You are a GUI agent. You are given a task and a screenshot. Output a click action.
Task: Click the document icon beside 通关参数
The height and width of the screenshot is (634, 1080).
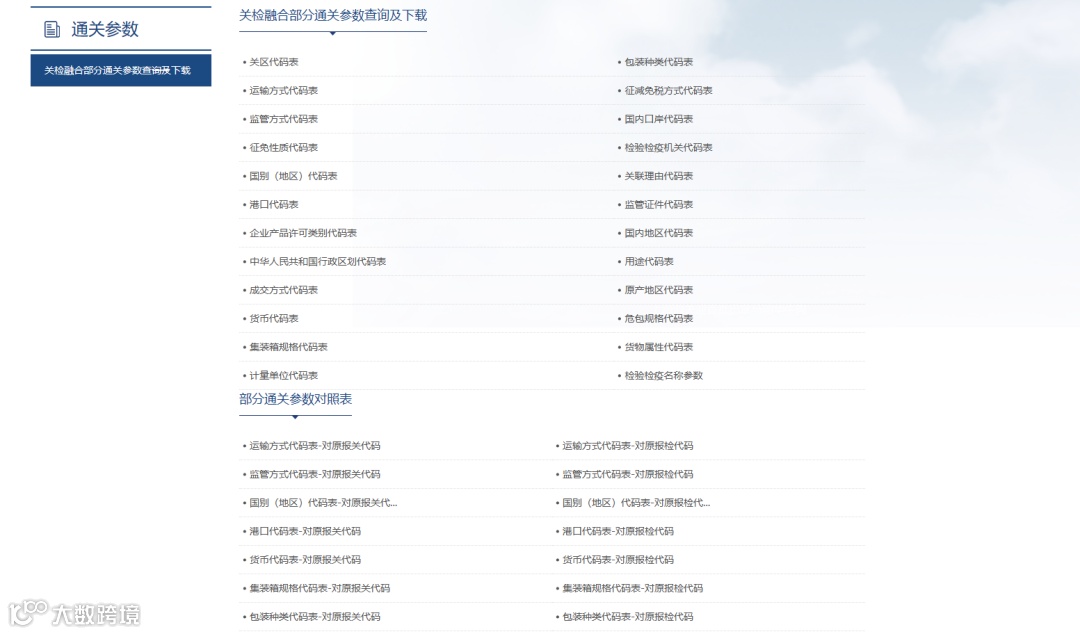click(52, 29)
